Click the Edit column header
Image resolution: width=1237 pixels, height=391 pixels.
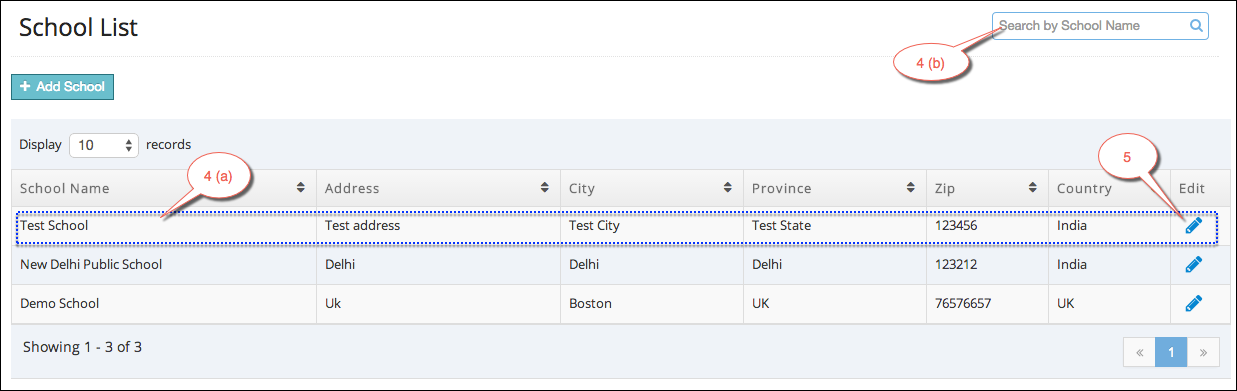[1192, 188]
